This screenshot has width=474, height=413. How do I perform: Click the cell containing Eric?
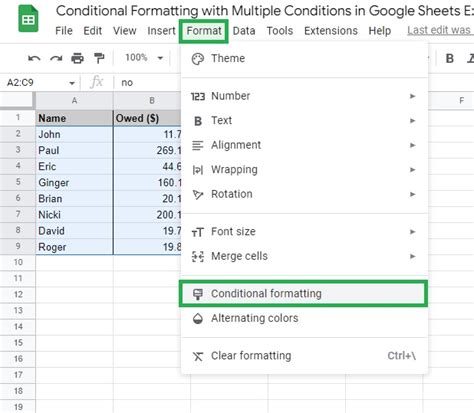point(74,166)
